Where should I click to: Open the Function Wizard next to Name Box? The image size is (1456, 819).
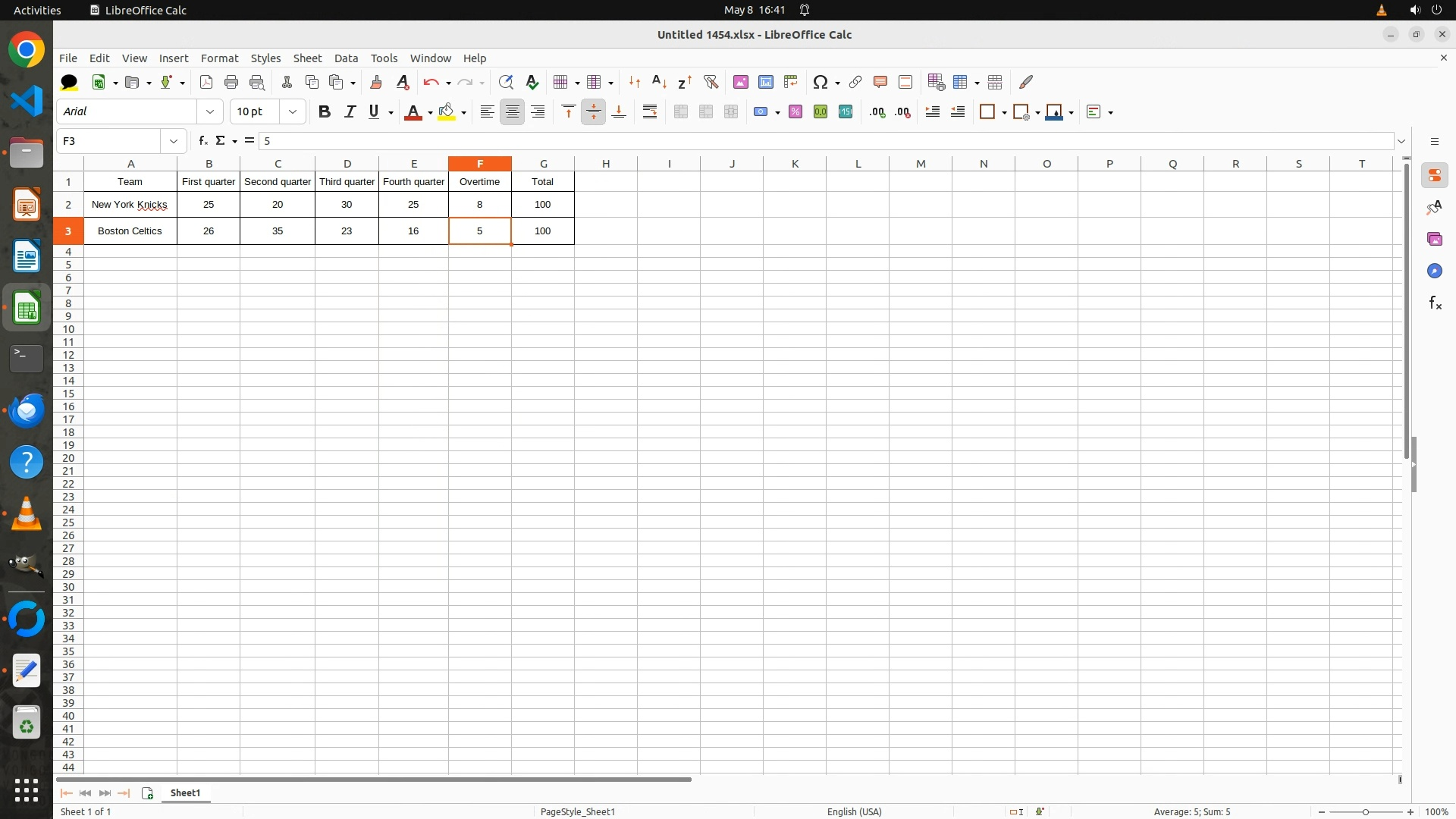pos(202,141)
